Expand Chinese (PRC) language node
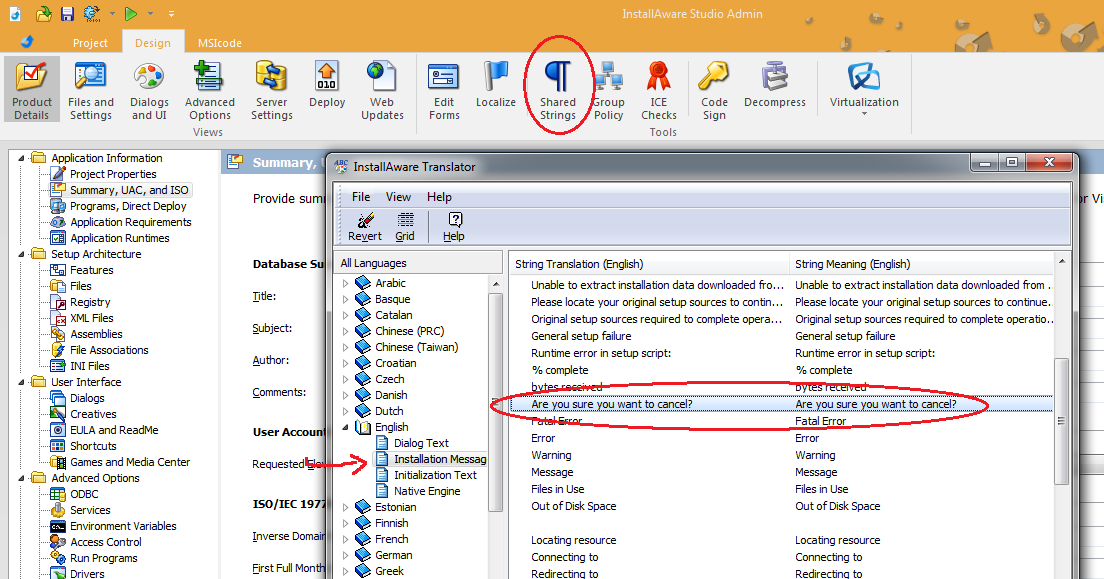This screenshot has height=579, width=1104. click(346, 331)
